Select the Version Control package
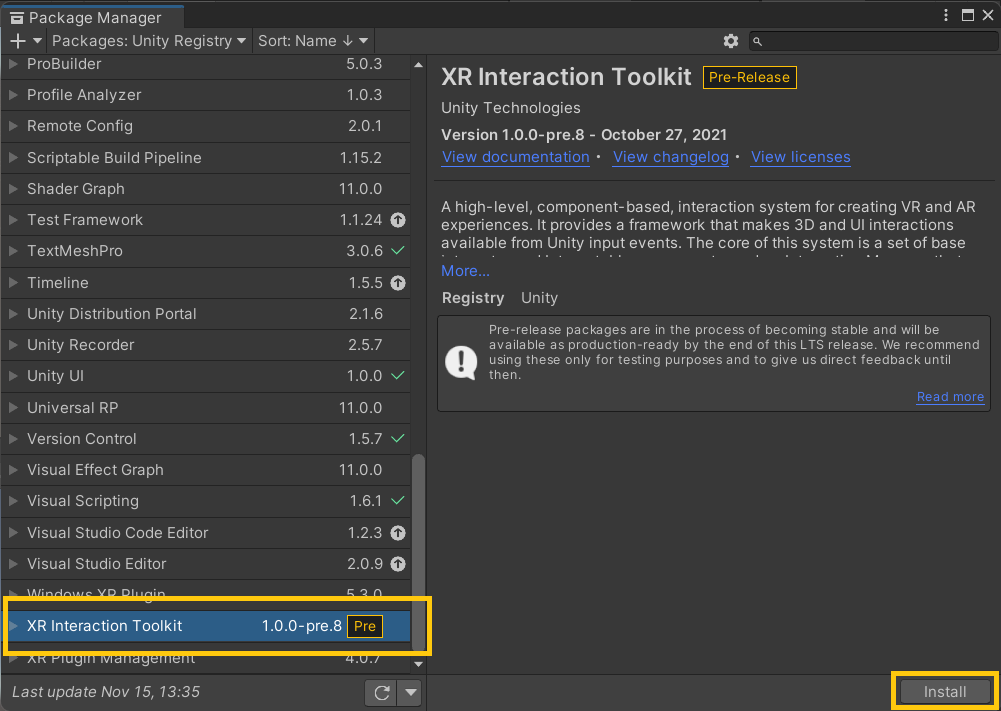Image resolution: width=1001 pixels, height=711 pixels. (206, 438)
